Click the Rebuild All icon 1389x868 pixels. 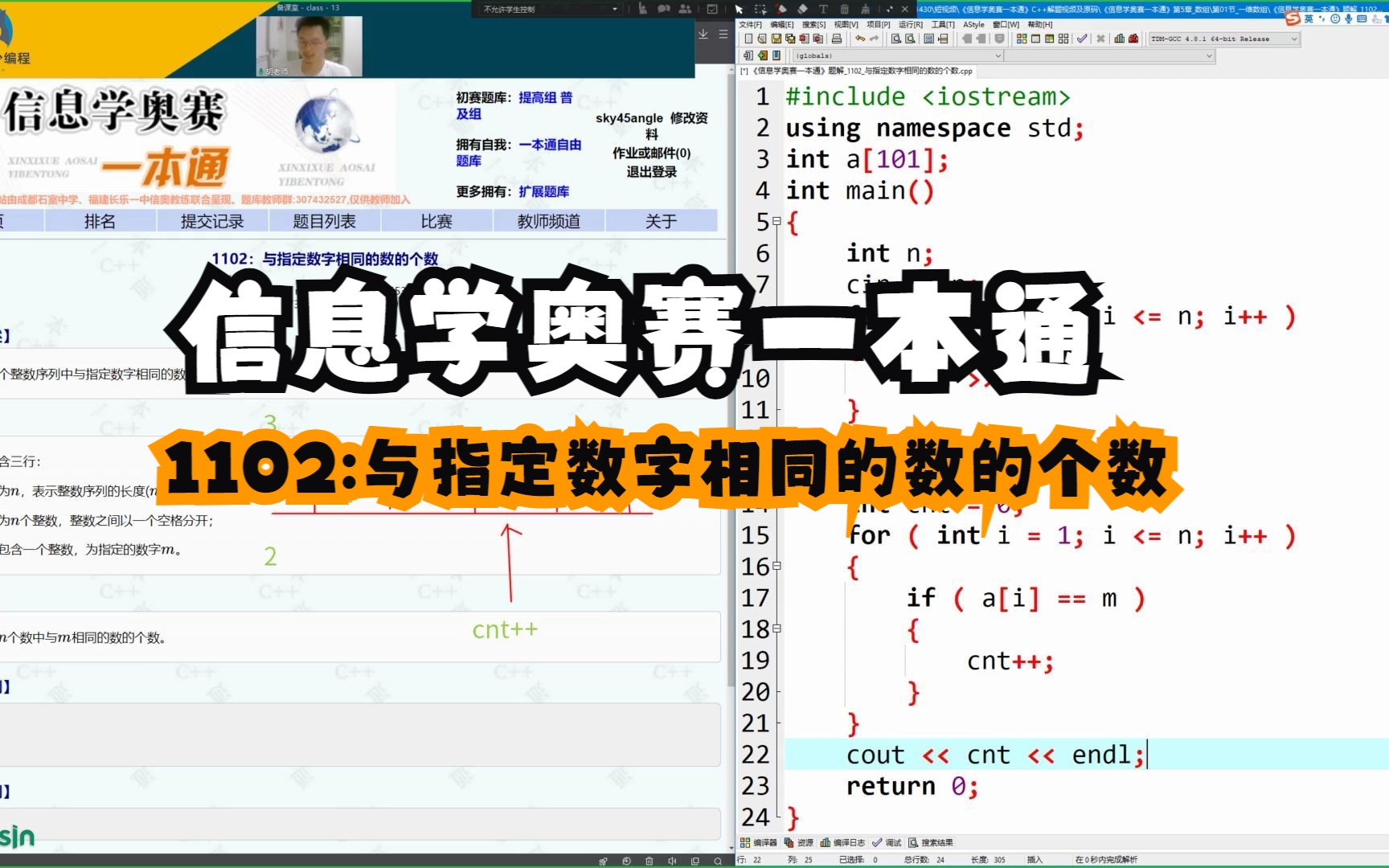[x=1063, y=39]
